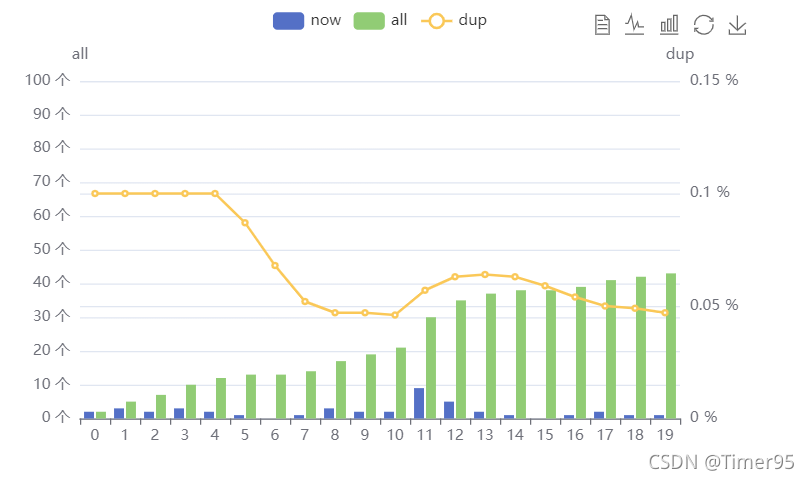
Task: Click the right axis title 'dup'
Action: (x=680, y=54)
